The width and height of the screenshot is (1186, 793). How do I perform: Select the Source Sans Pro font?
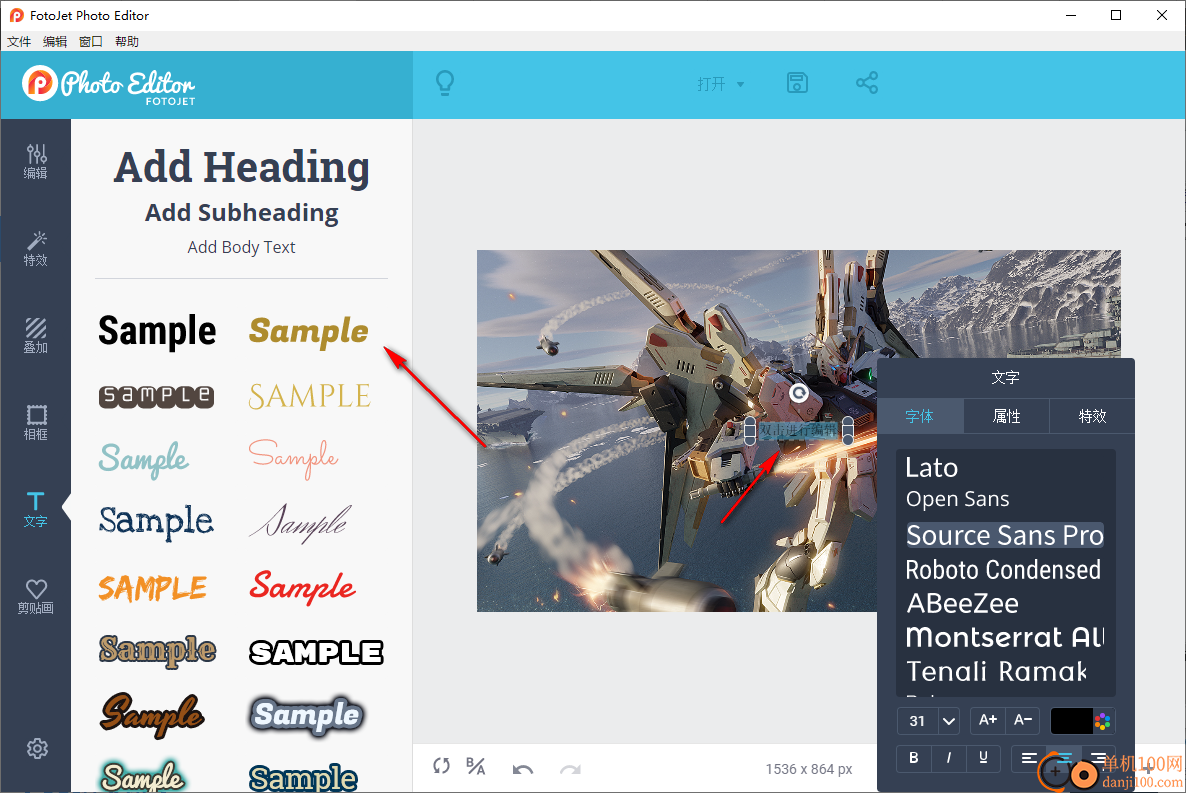(x=1005, y=535)
